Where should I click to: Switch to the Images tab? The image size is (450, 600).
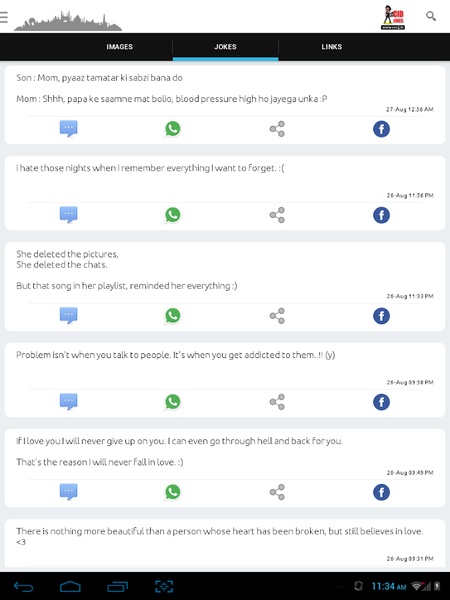(x=119, y=47)
